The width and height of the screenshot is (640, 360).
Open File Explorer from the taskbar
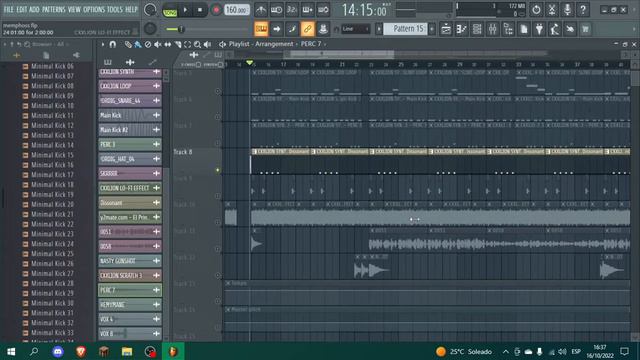click(127, 351)
